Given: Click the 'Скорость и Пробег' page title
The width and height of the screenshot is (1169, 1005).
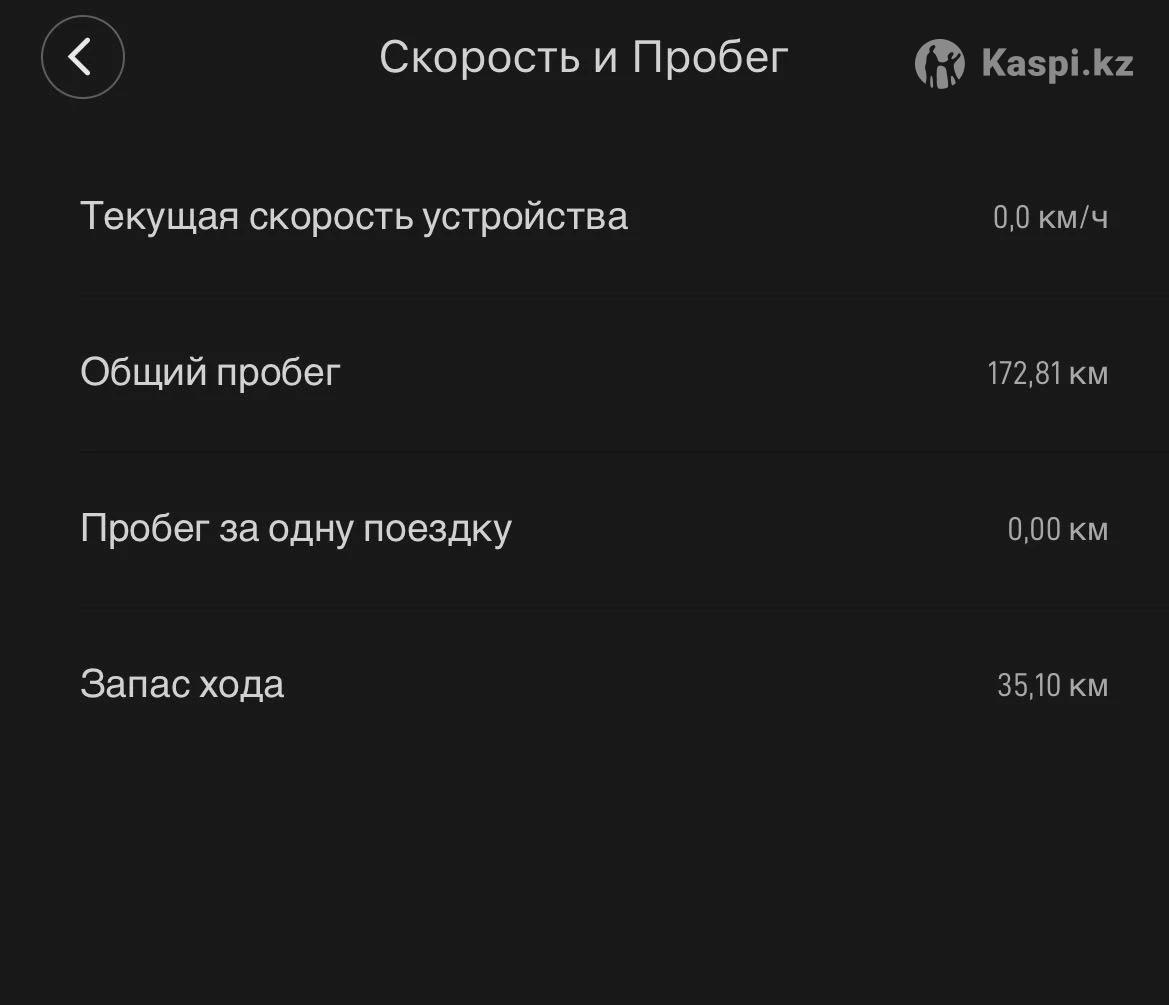Looking at the screenshot, I should point(584,57).
